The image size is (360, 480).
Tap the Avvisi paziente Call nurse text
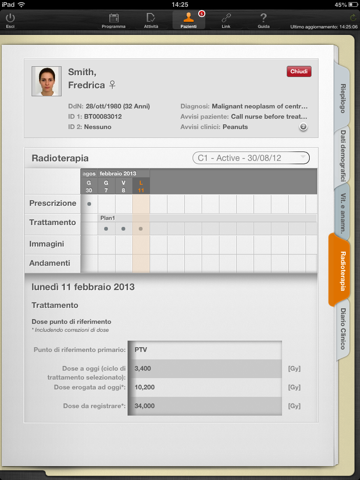[269, 116]
